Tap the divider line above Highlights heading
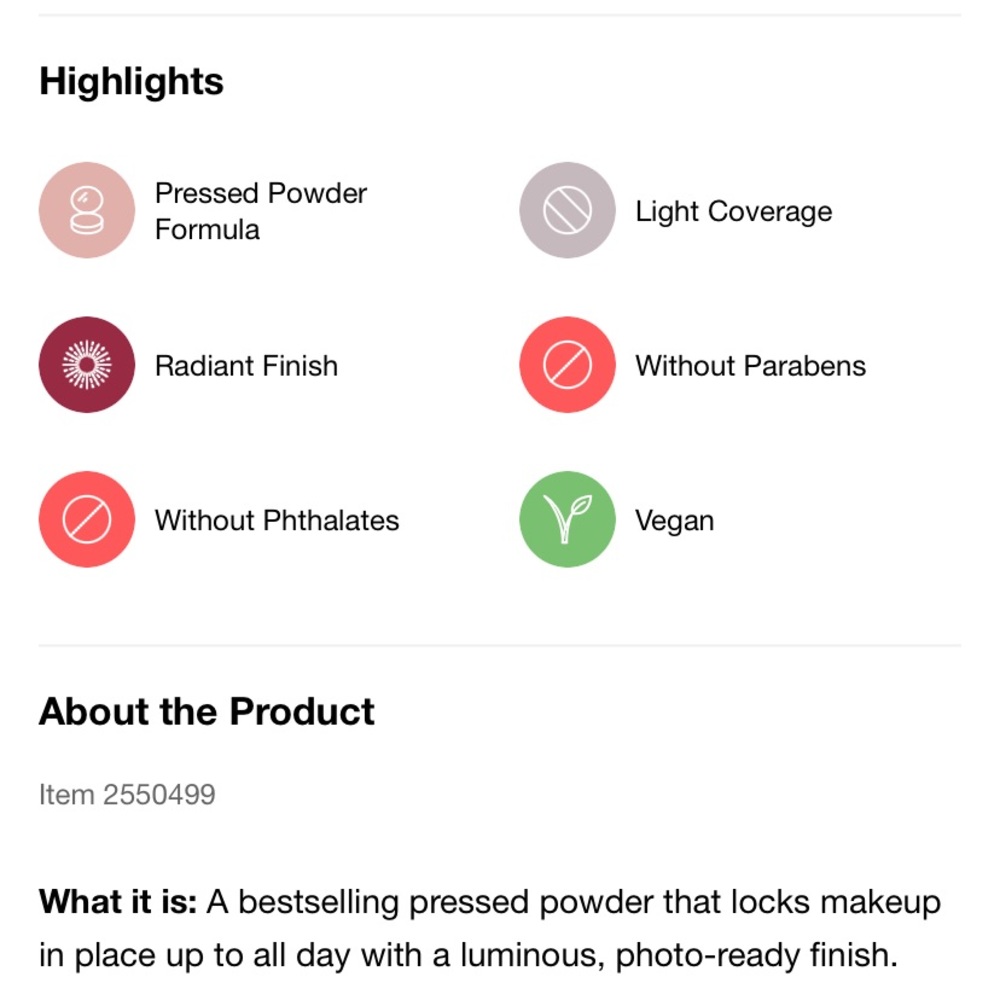This screenshot has height=1000, width=1000. point(500,15)
